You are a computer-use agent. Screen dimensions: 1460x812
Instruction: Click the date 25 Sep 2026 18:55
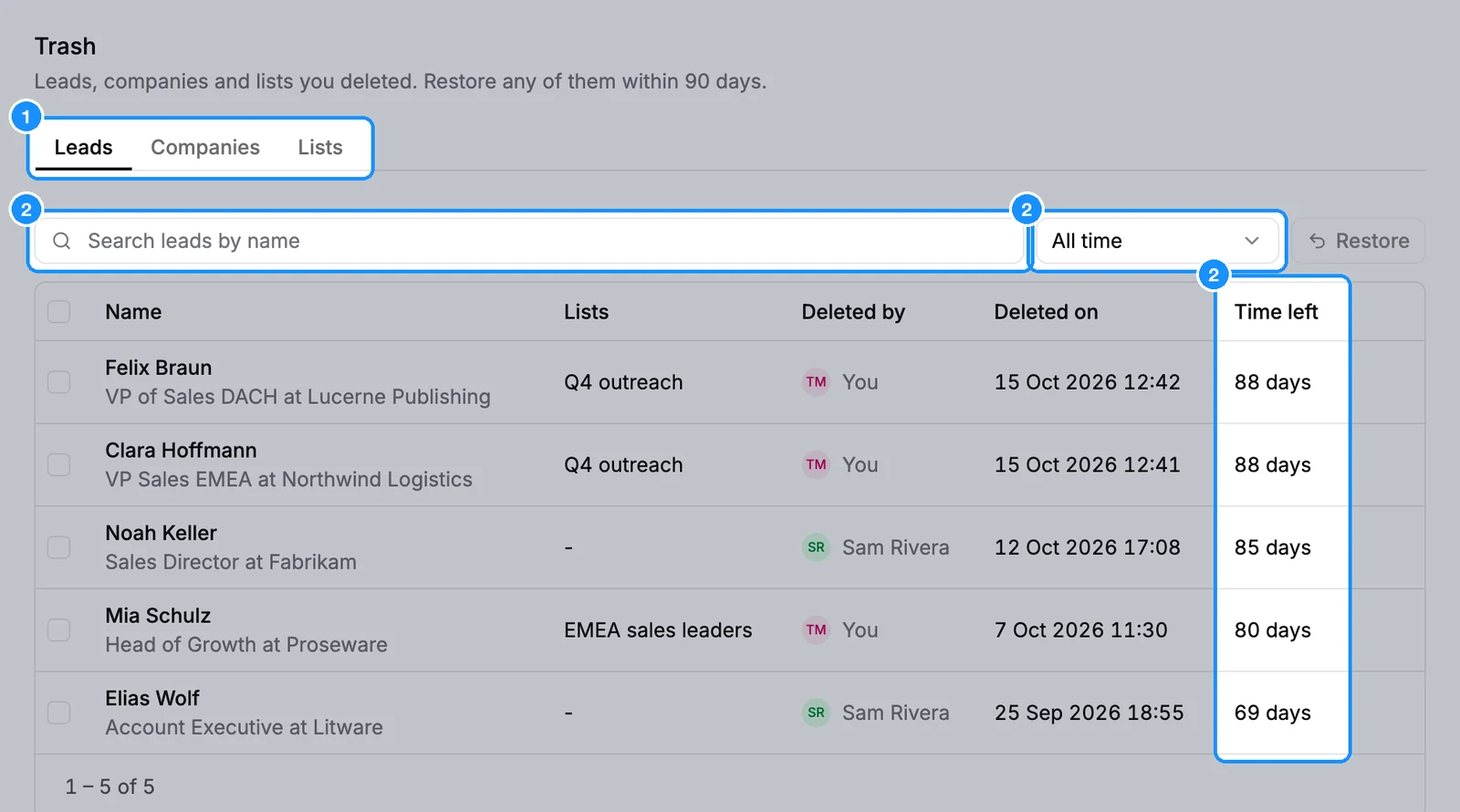pos(1090,713)
